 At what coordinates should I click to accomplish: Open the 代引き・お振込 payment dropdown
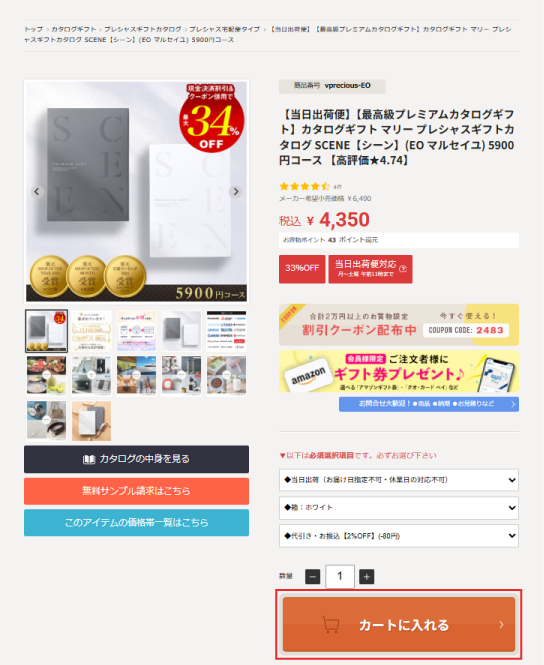pyautogui.click(x=399, y=536)
